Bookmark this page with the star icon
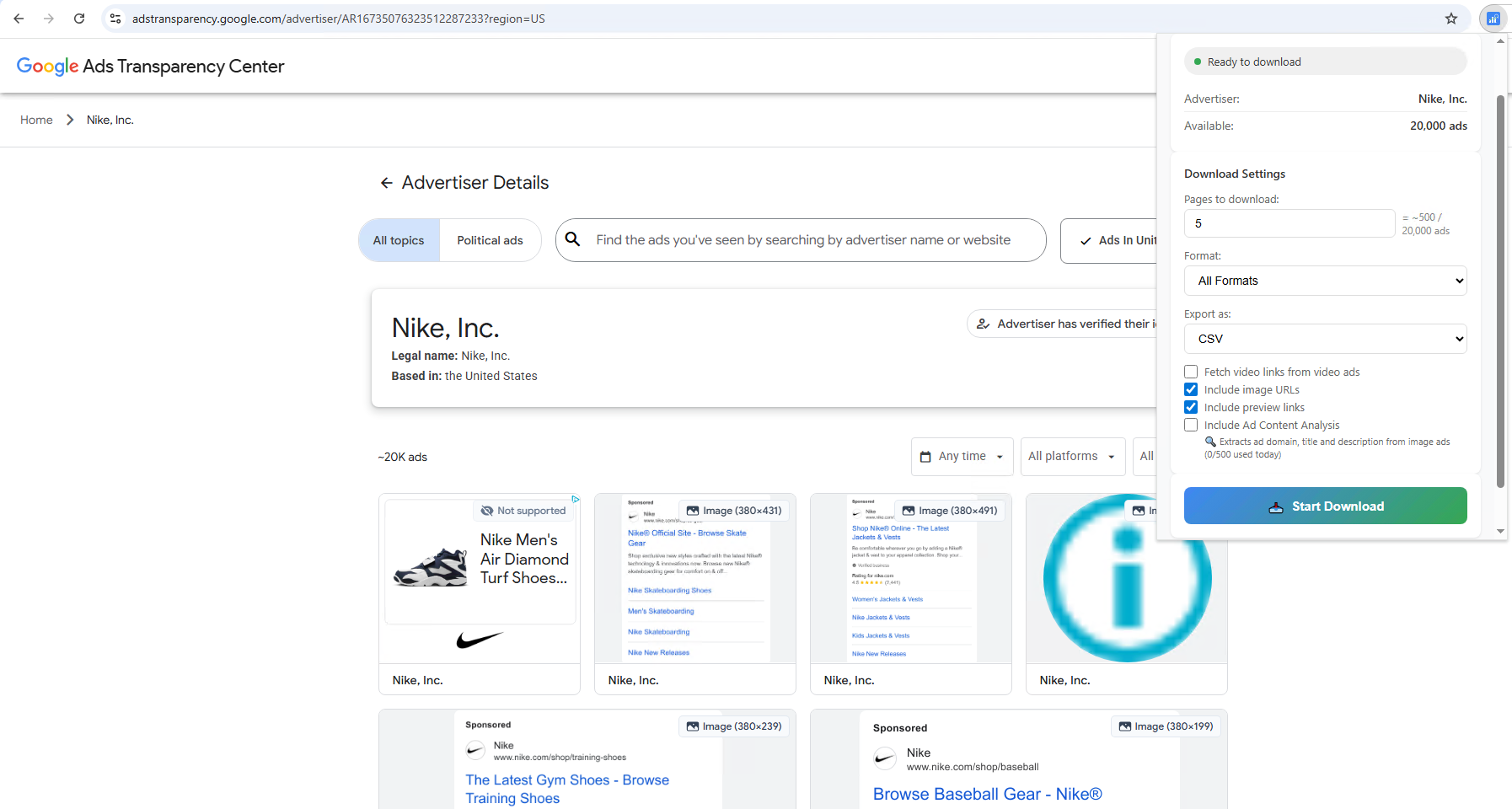The width and height of the screenshot is (1512, 809). click(1451, 19)
